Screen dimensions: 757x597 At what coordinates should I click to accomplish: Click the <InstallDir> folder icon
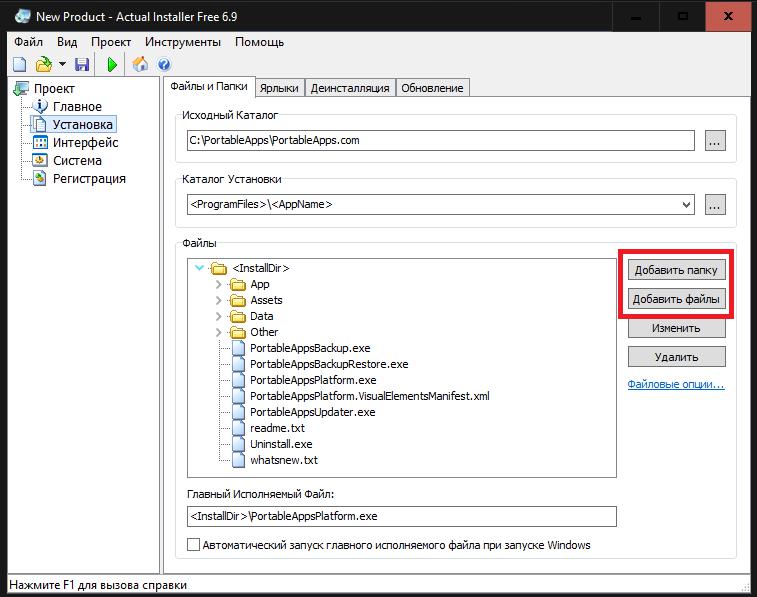219,268
